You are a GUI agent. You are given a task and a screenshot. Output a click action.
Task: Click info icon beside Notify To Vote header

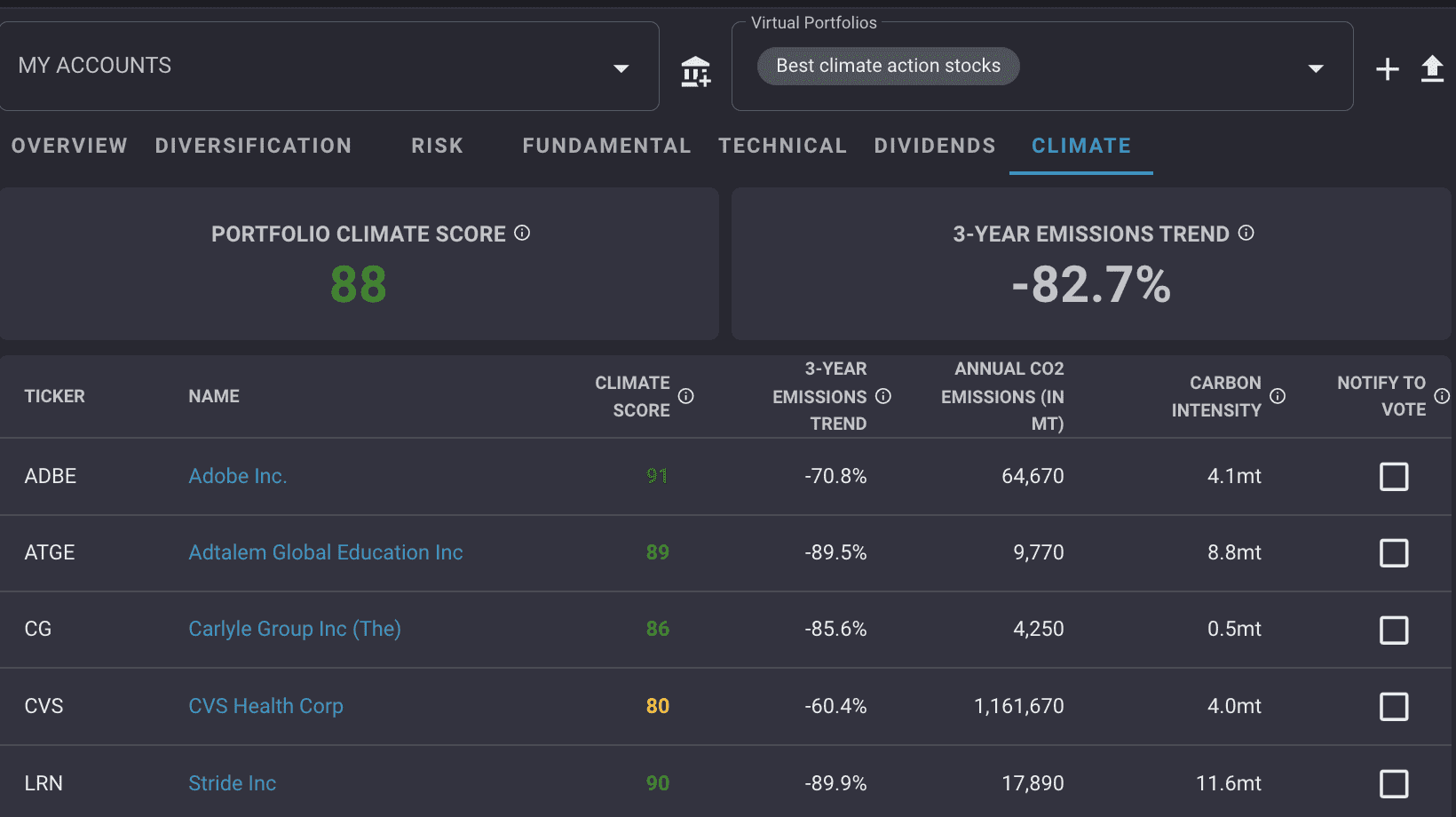pyautogui.click(x=1442, y=396)
